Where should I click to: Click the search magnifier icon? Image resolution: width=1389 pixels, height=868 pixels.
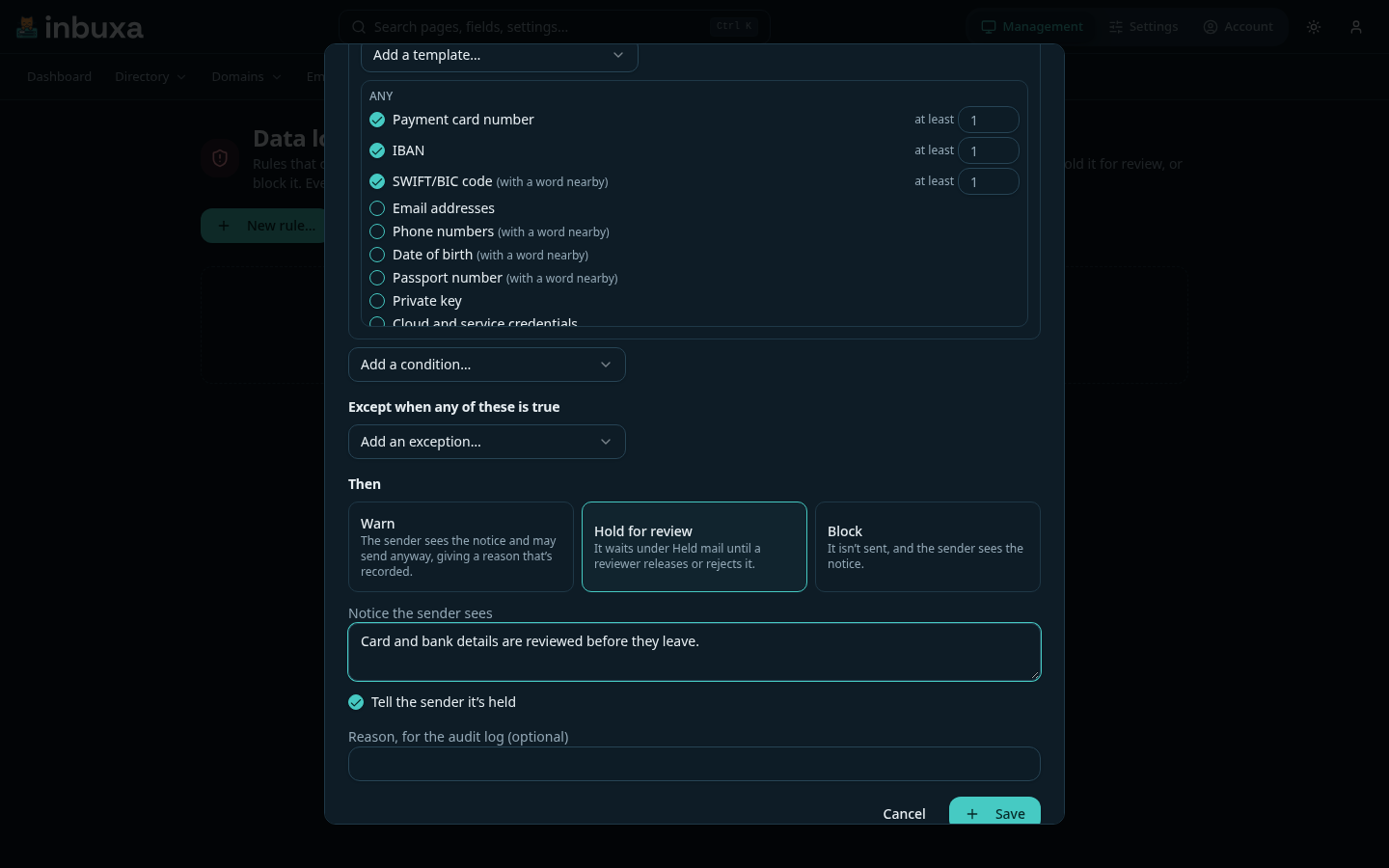[359, 27]
